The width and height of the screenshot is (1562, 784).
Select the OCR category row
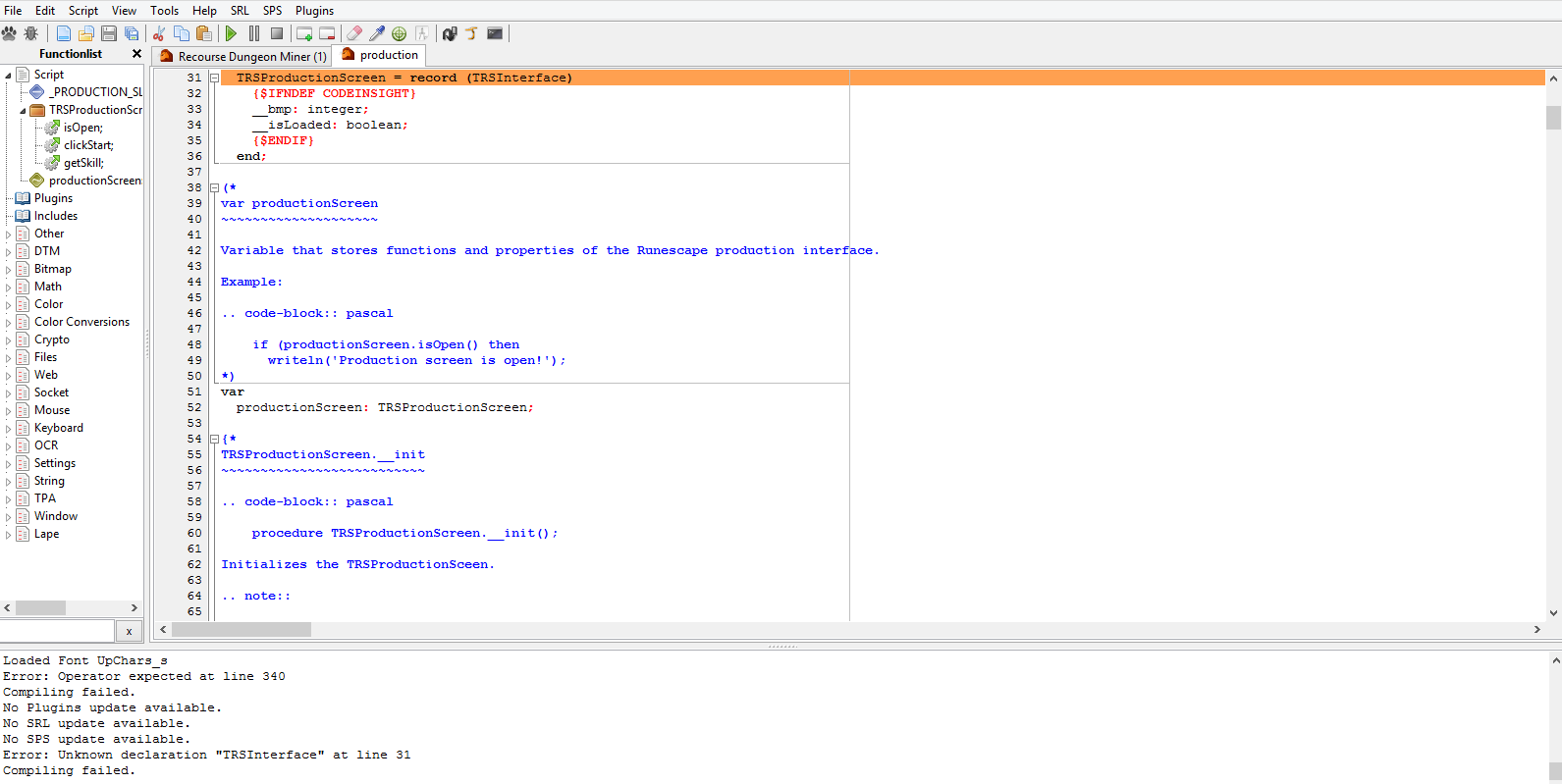[46, 445]
